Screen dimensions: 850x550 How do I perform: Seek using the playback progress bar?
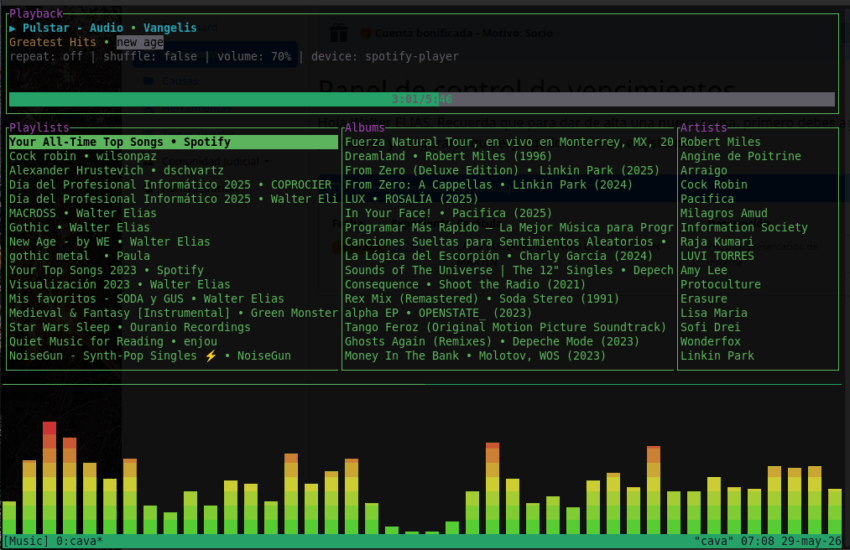click(x=422, y=99)
